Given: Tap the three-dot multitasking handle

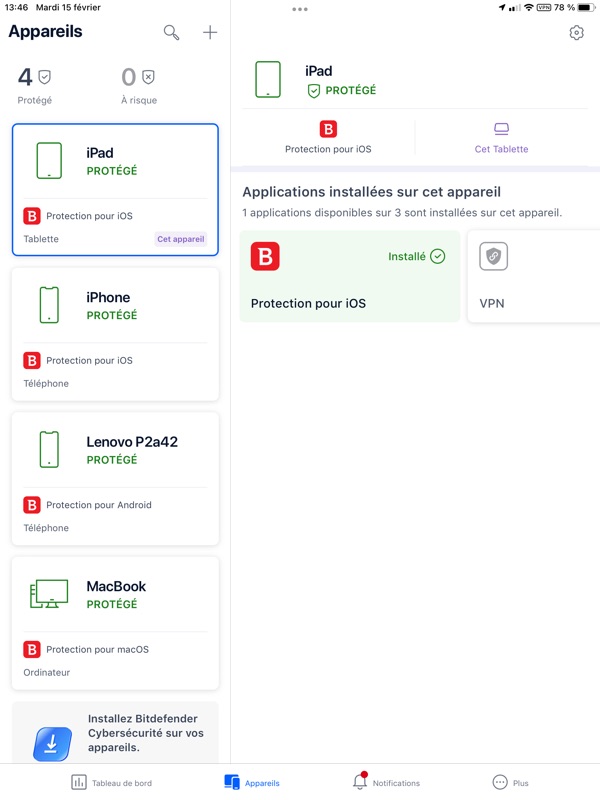Looking at the screenshot, I should click(300, 9).
